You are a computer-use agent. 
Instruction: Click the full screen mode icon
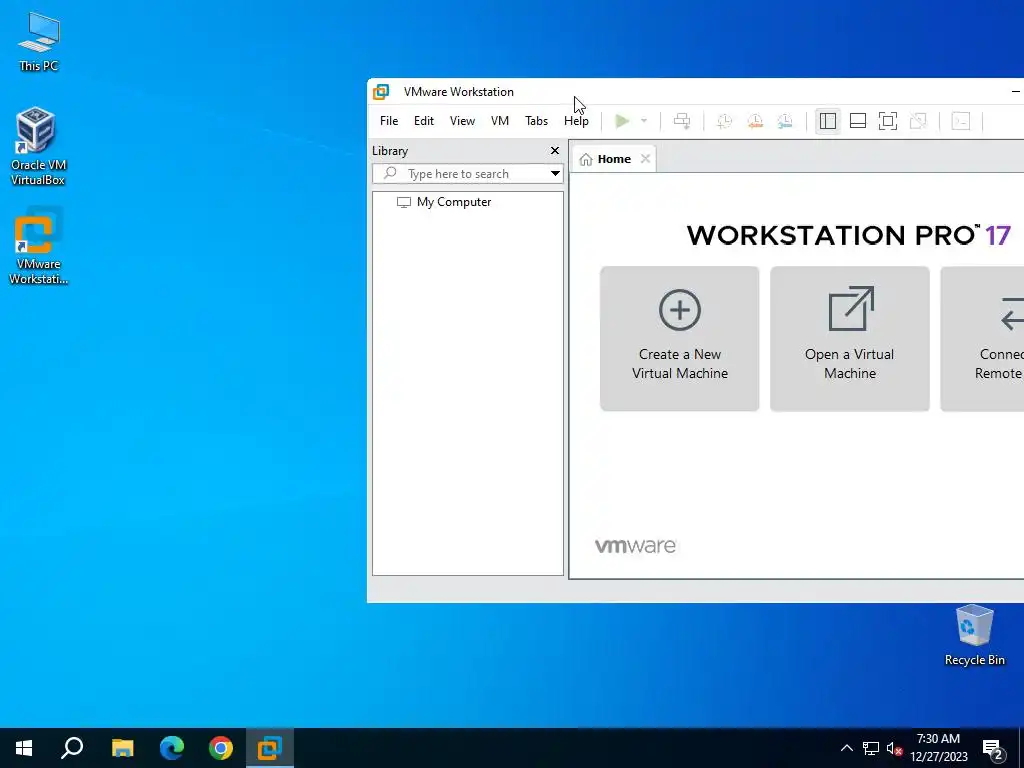(x=888, y=121)
